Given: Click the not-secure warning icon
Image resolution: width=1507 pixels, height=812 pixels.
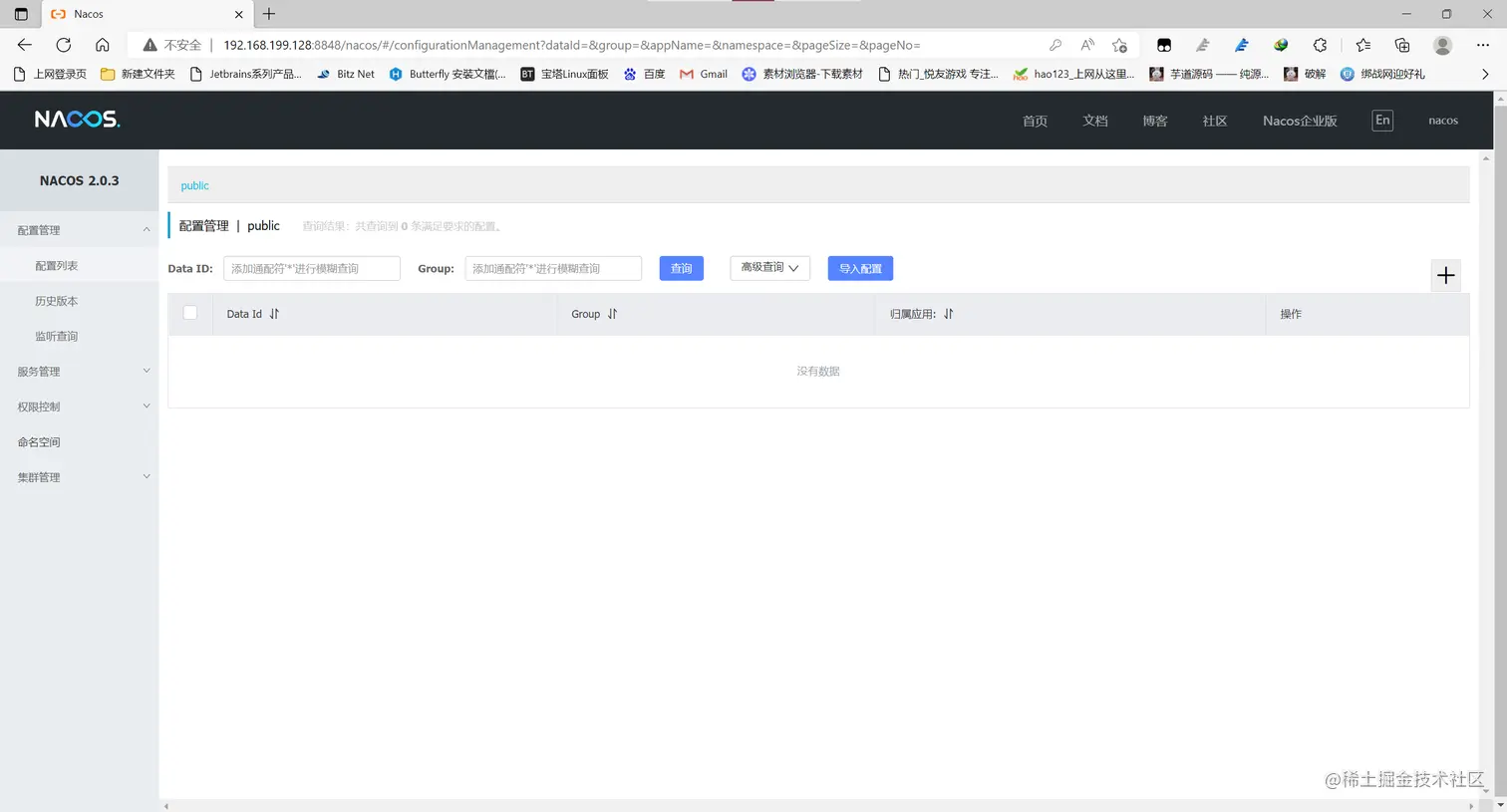Looking at the screenshot, I should (x=150, y=45).
